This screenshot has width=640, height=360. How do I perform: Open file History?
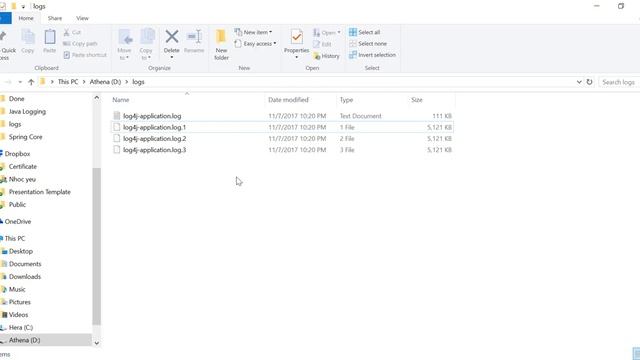326,56
